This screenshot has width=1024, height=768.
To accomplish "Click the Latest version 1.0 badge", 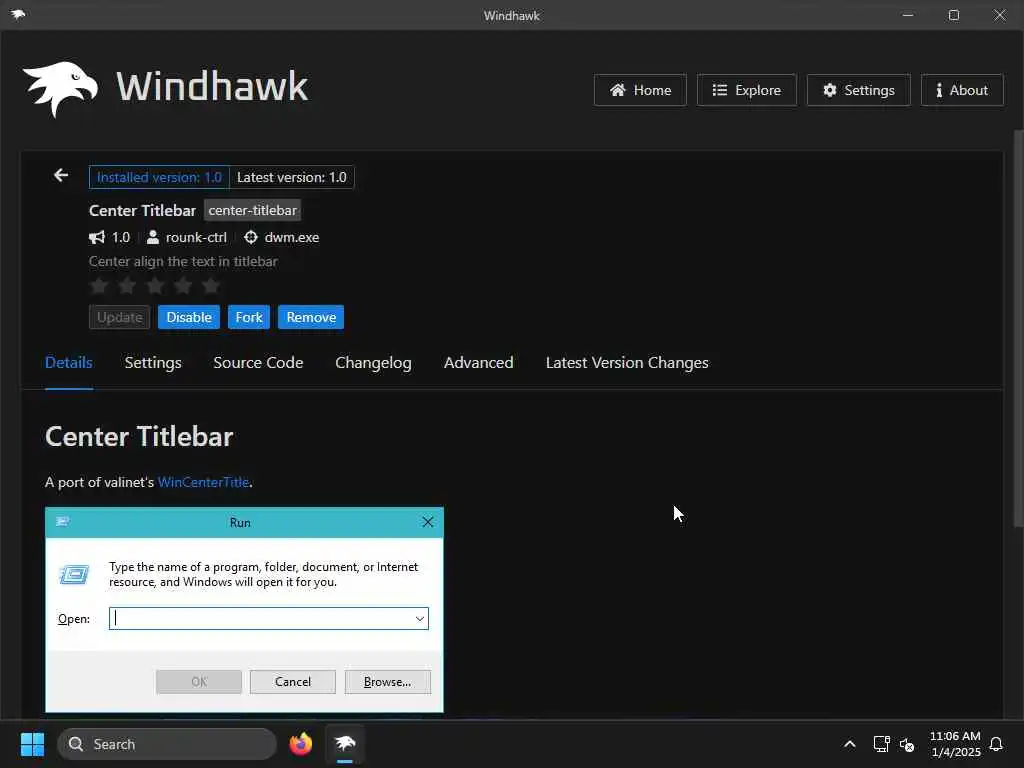I will pyautogui.click(x=292, y=177).
